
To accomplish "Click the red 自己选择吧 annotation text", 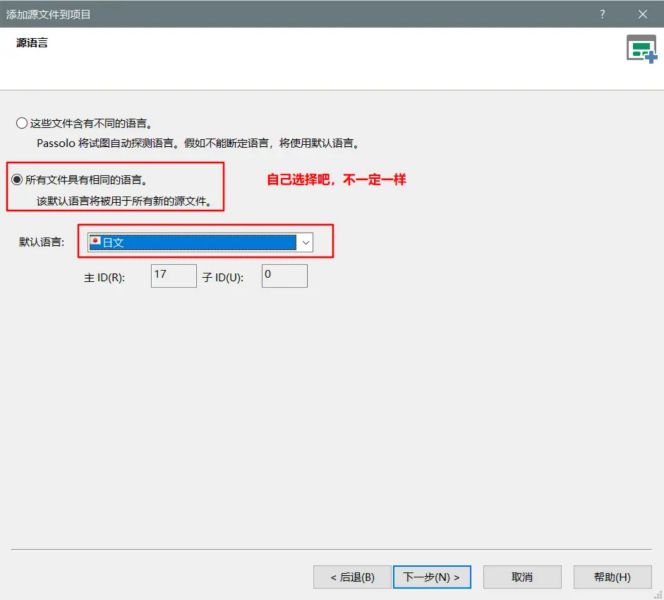I will tap(336, 180).
